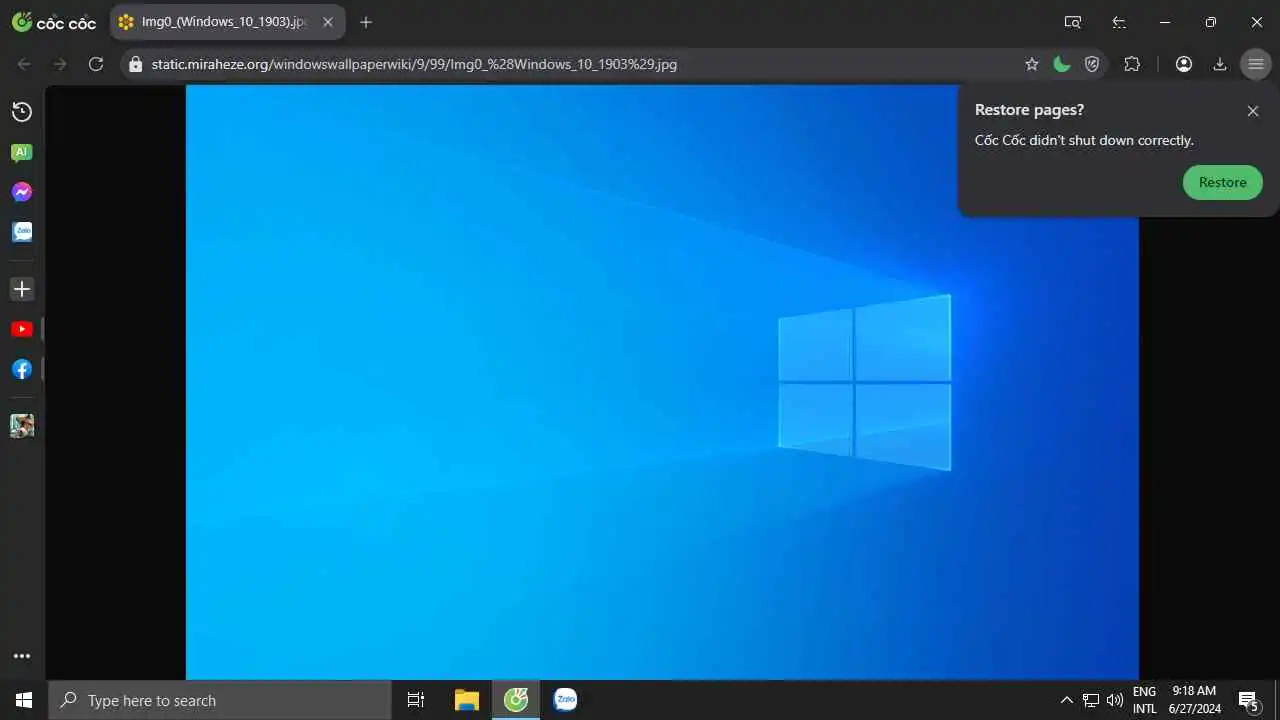Open the ad-block shield icon
1280x720 pixels.
point(1092,64)
